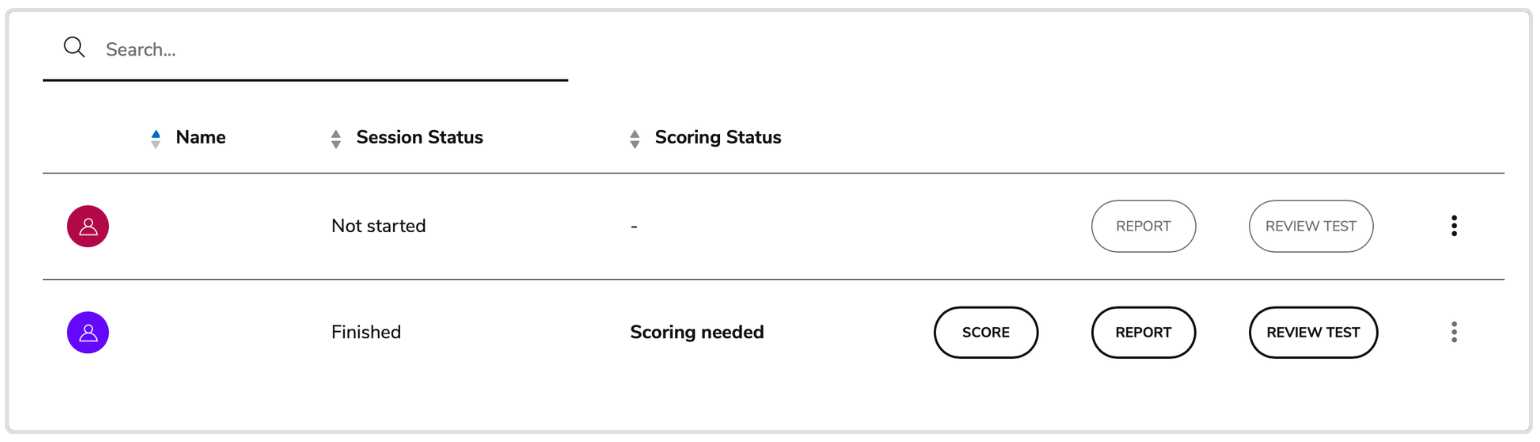Viewport: 1540px width, 442px height.
Task: Open REVIEW TEST for the Finished session
Action: [1313, 332]
